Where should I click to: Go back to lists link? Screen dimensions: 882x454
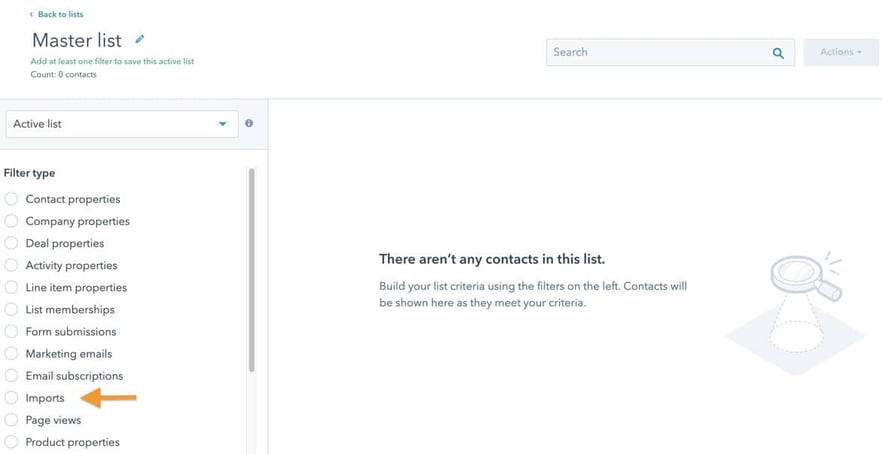57,14
